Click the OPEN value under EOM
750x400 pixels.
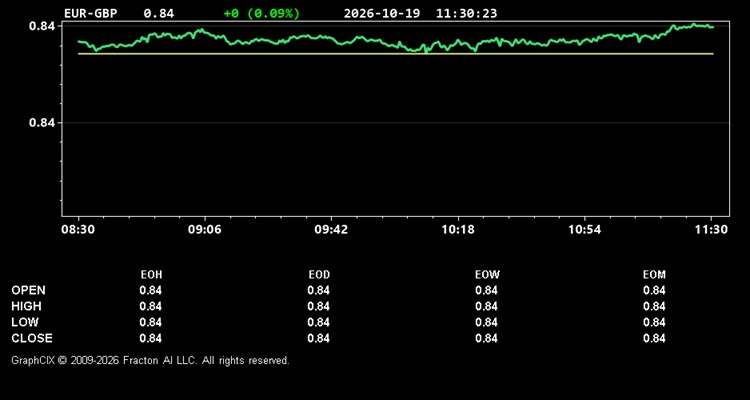pyautogui.click(x=654, y=290)
